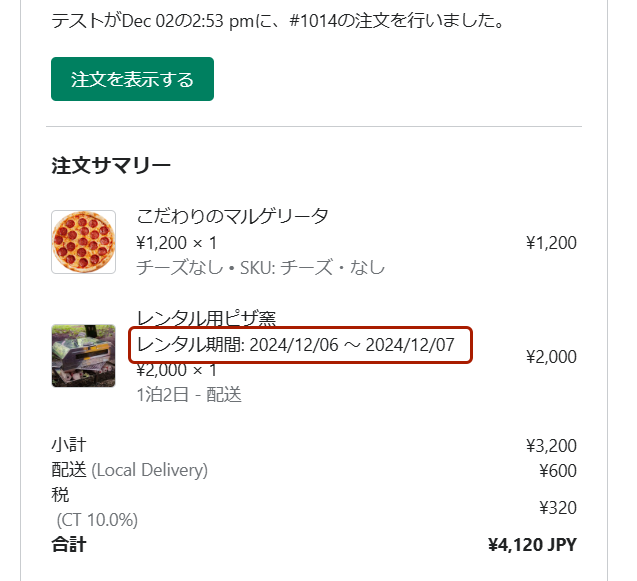Click the 1泊2日 - 配送 option text
Viewport: 637px width, 581px height.
[x=189, y=394]
